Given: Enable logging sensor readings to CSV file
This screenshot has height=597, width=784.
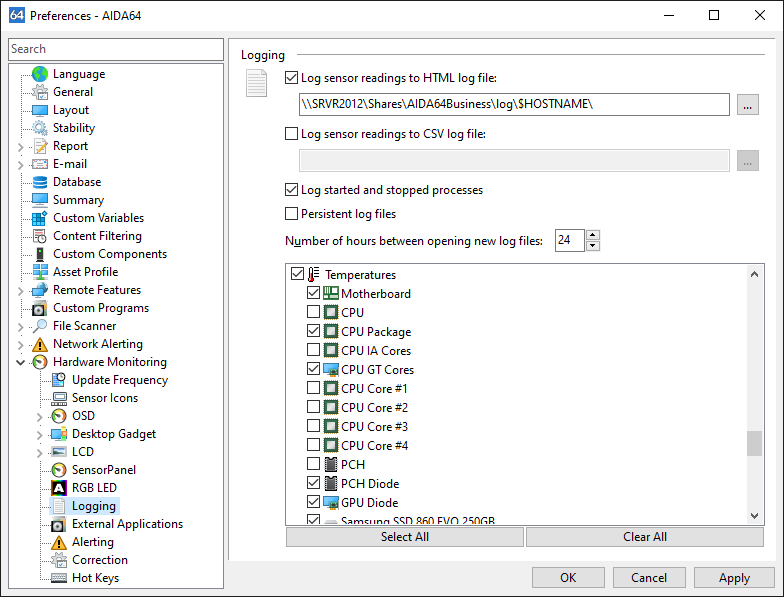Looking at the screenshot, I should click(x=291, y=134).
